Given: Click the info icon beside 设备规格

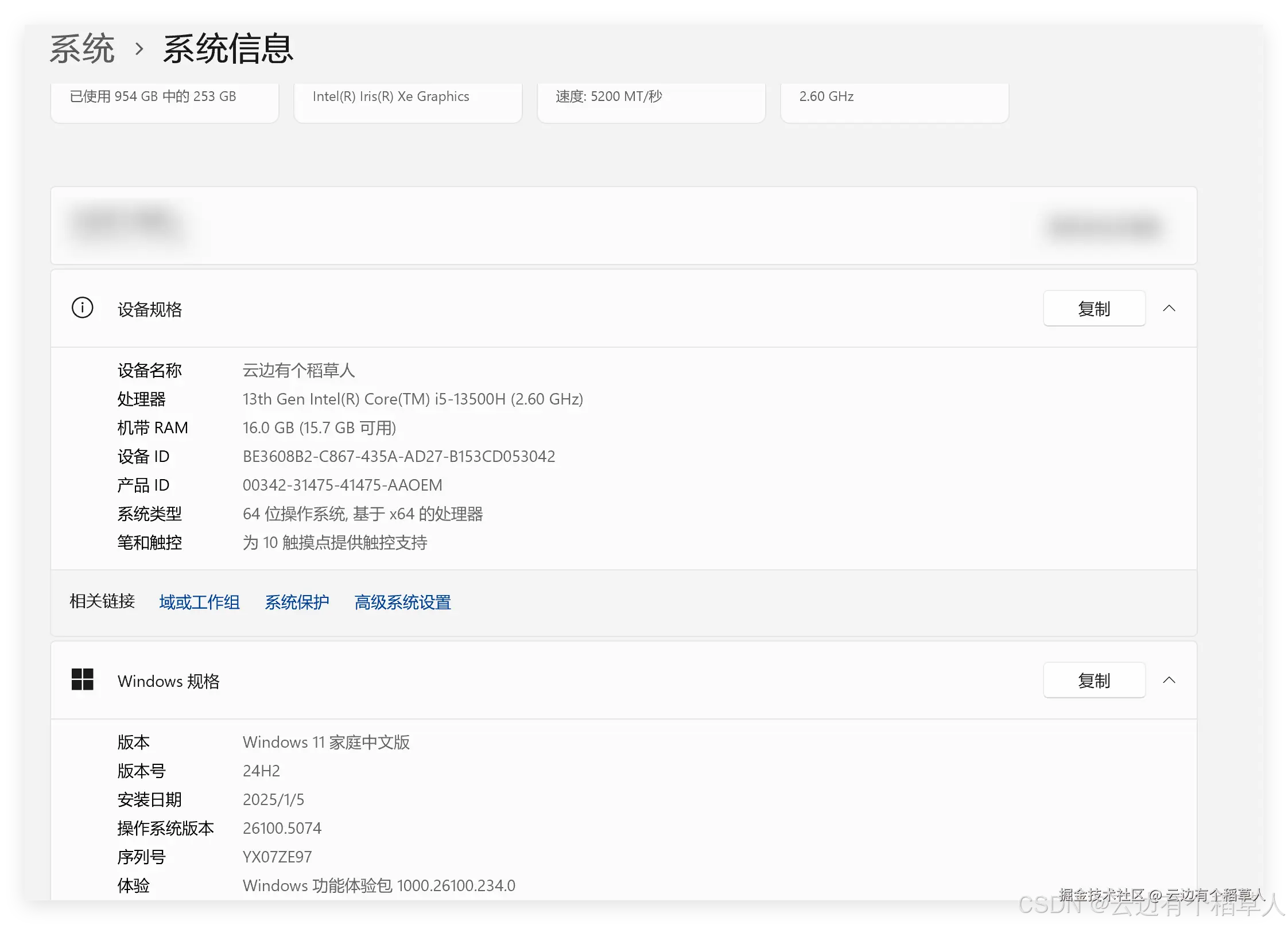Looking at the screenshot, I should (82, 308).
